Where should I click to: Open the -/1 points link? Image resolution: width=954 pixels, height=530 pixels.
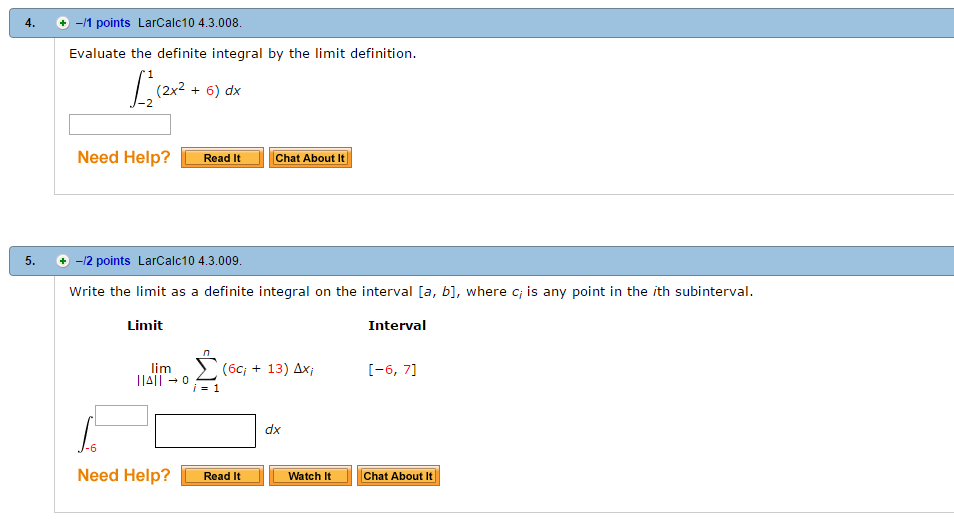click(x=103, y=23)
